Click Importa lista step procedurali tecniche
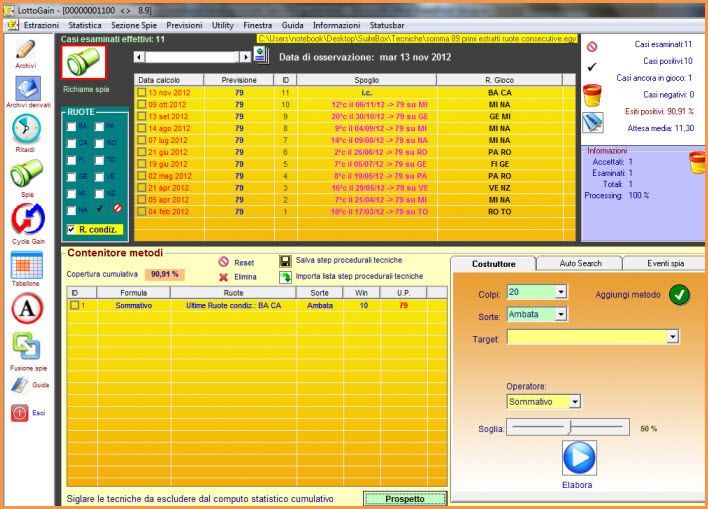 [358, 277]
